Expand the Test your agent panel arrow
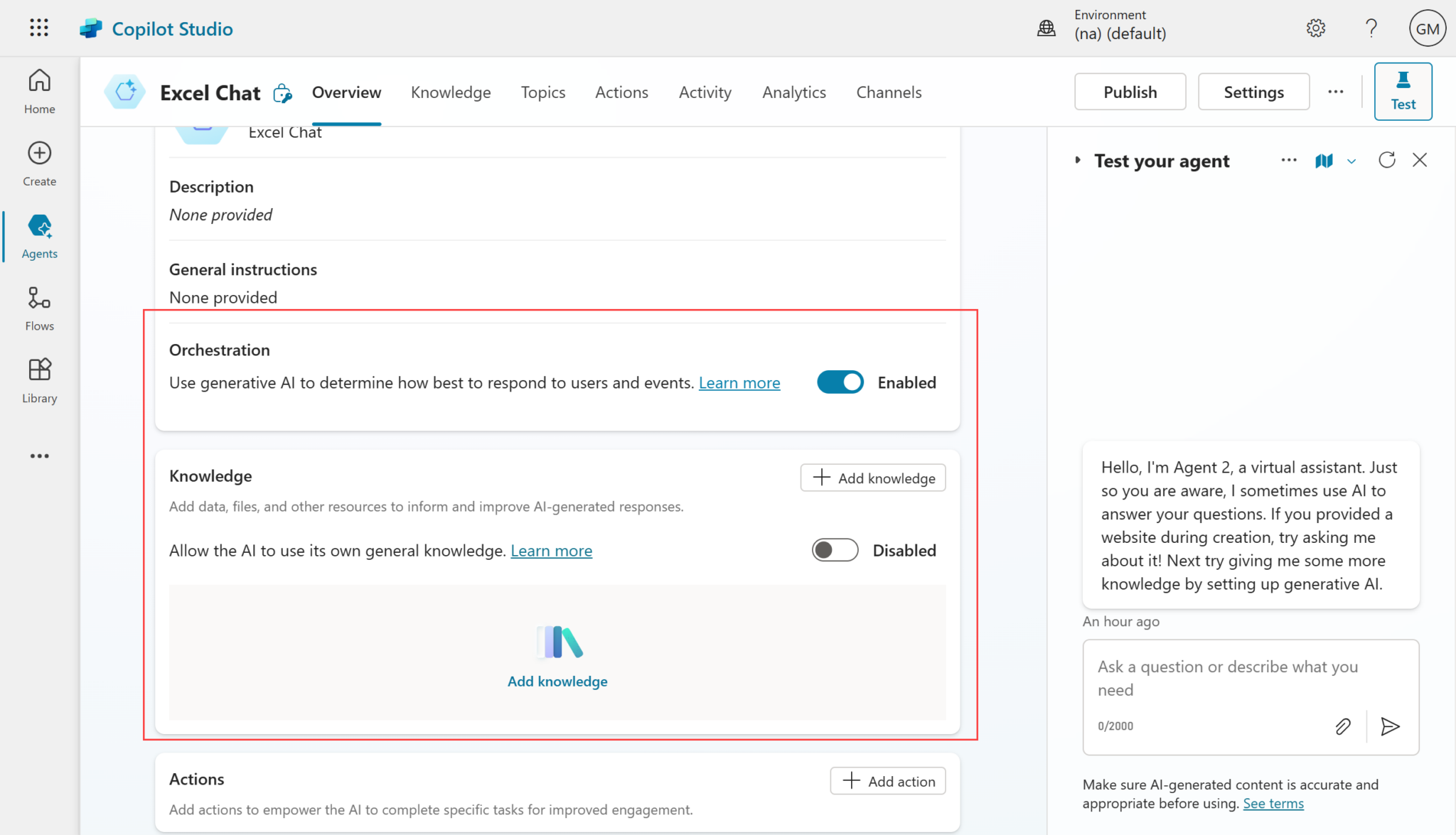The height and width of the screenshot is (835, 1456). pyautogui.click(x=1078, y=161)
